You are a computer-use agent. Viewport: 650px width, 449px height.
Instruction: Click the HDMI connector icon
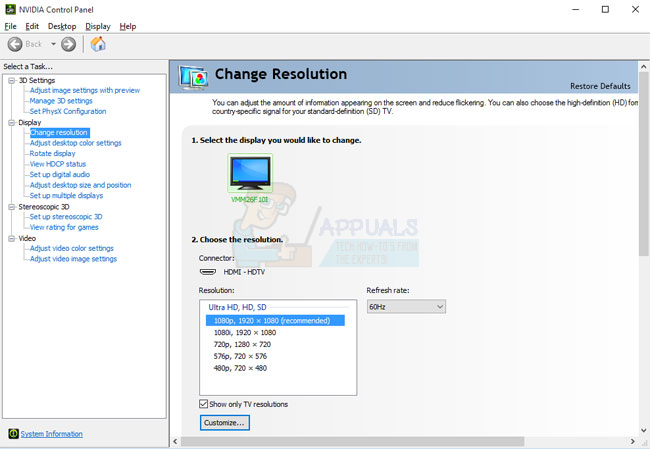(x=208, y=272)
